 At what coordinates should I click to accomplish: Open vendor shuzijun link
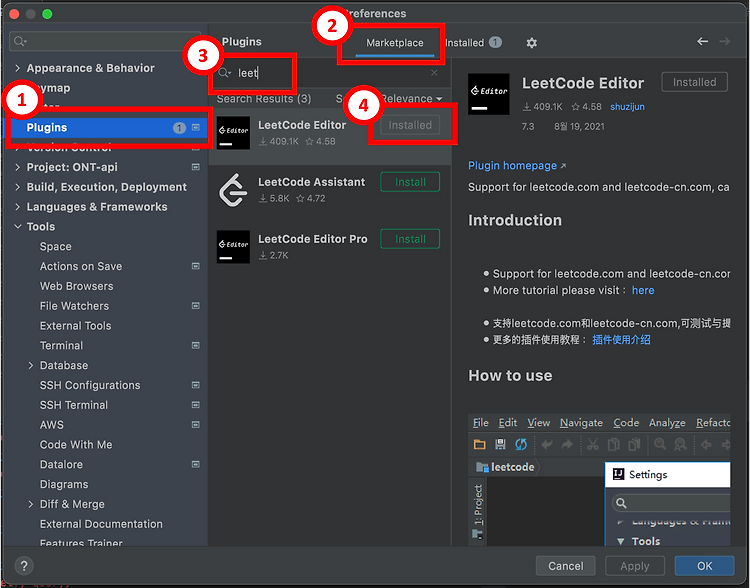627,107
